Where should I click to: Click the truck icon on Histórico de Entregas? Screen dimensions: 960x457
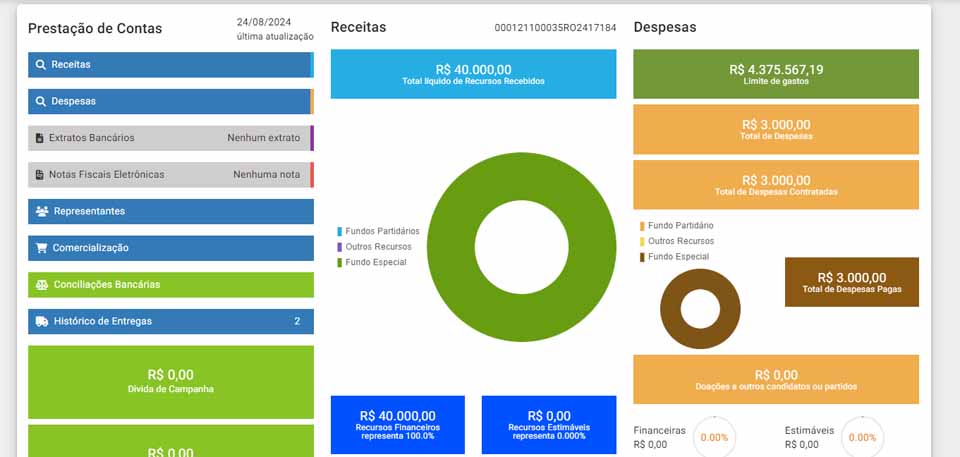(42, 322)
